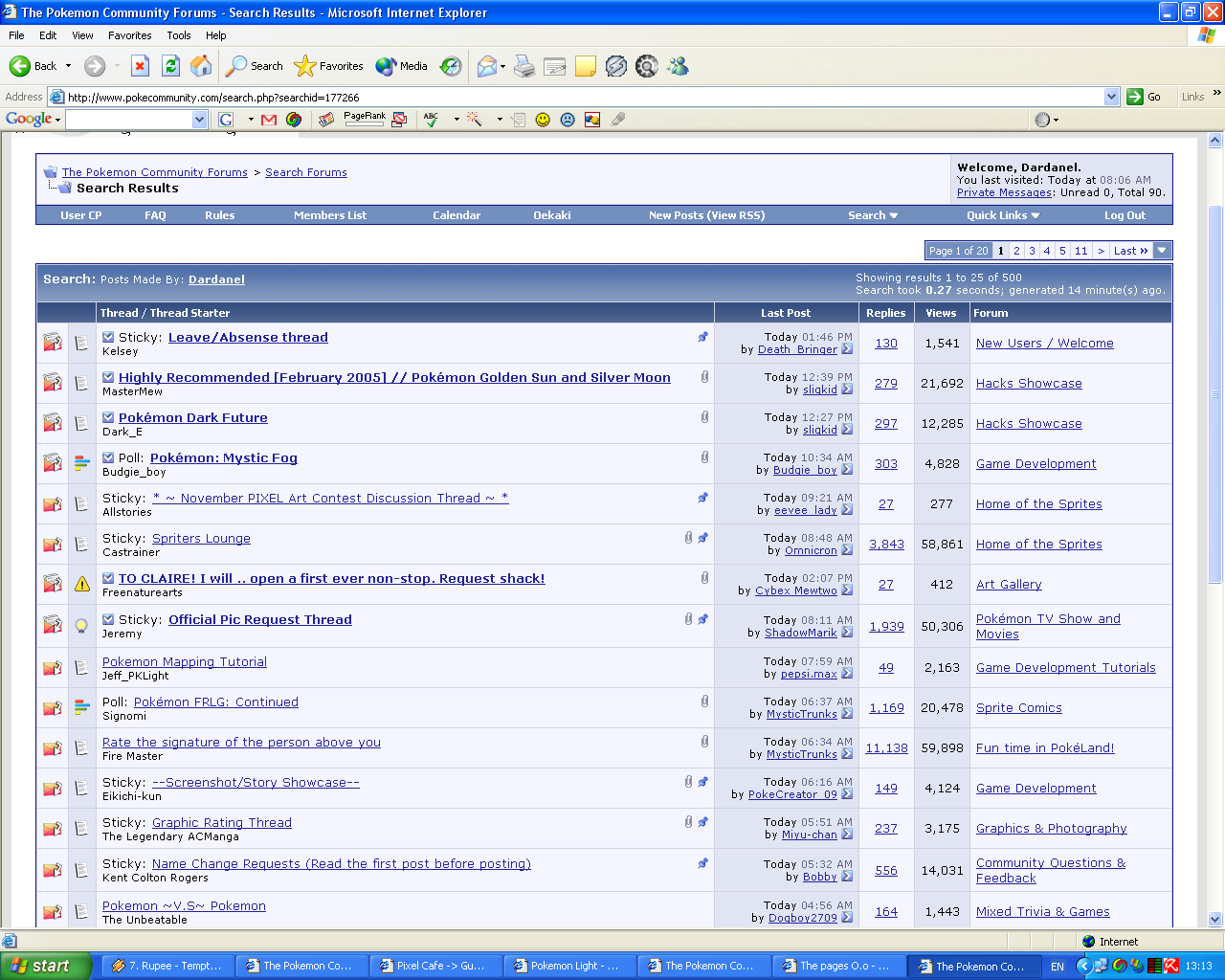Expand the Links toolbar chevron
Screen dimensions: 1225x980
coord(1216,93)
